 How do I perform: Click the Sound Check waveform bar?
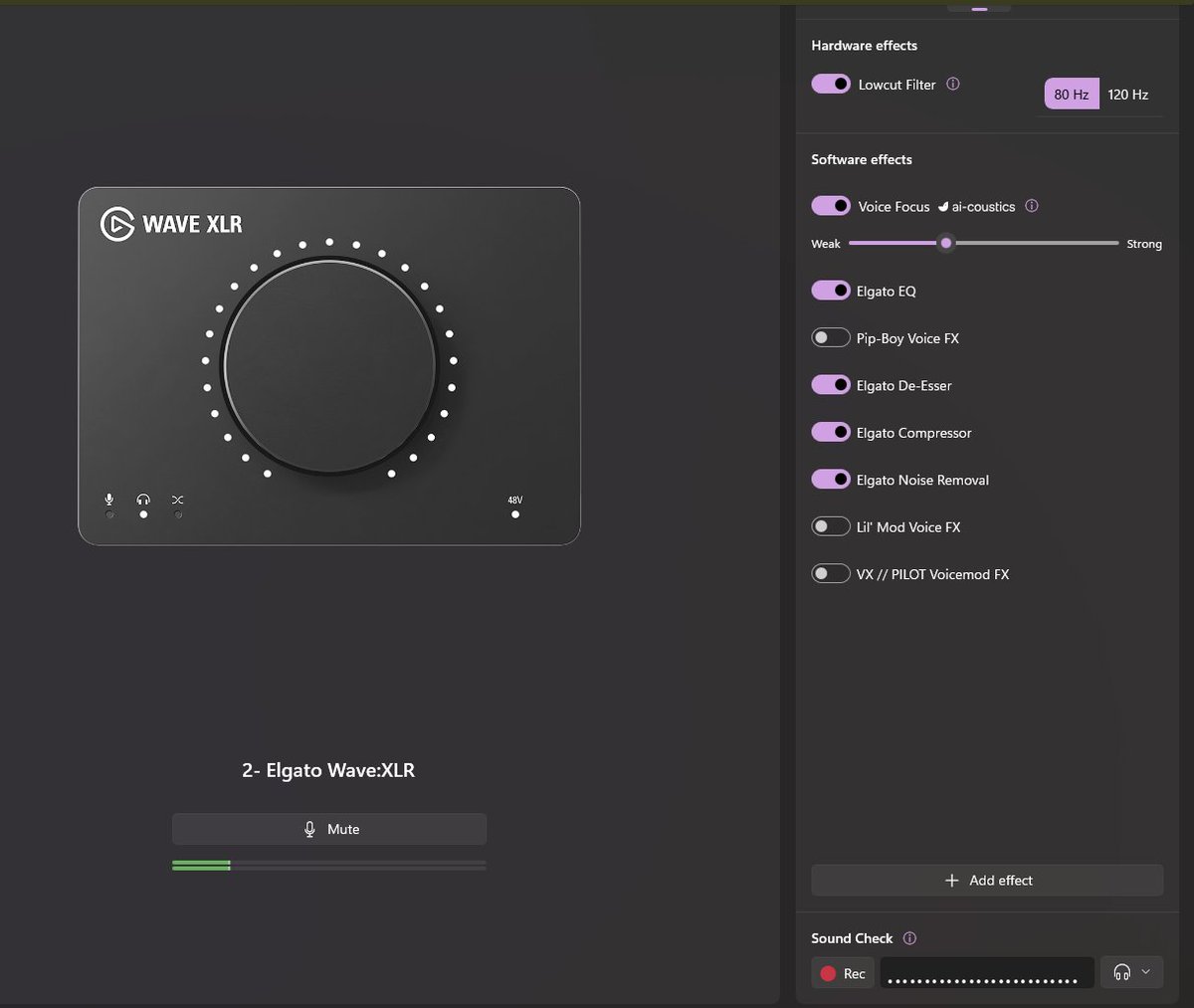click(x=987, y=973)
